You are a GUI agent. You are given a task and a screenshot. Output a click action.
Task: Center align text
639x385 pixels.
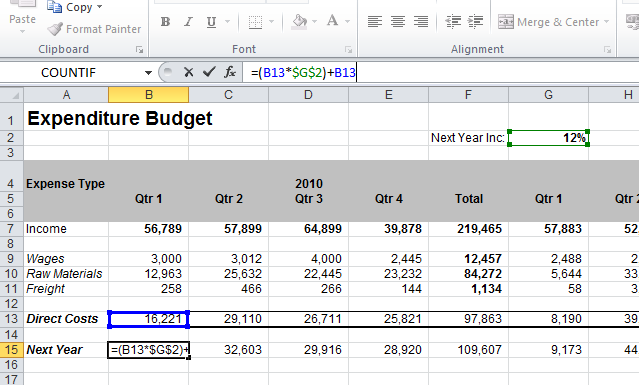click(398, 22)
